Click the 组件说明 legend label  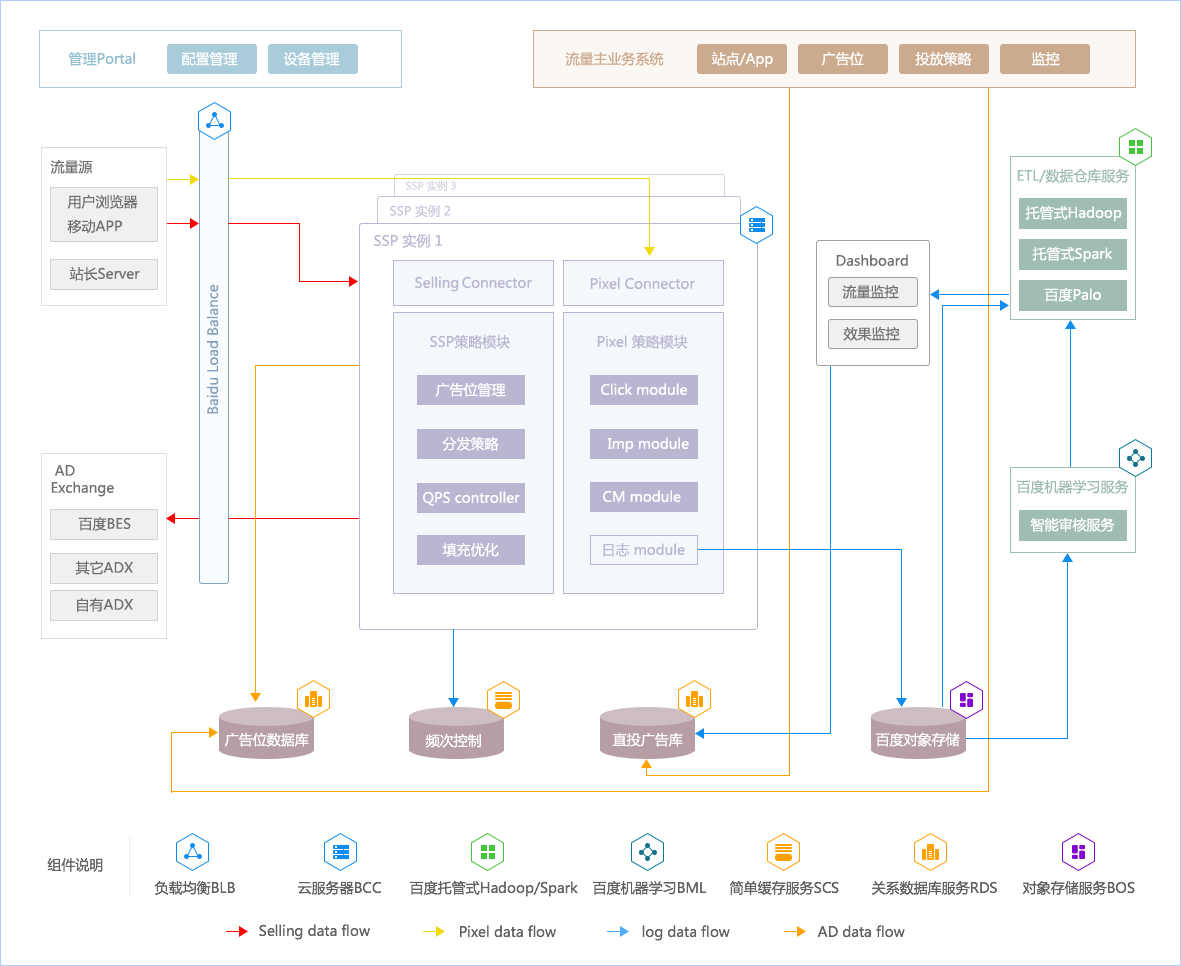75,865
